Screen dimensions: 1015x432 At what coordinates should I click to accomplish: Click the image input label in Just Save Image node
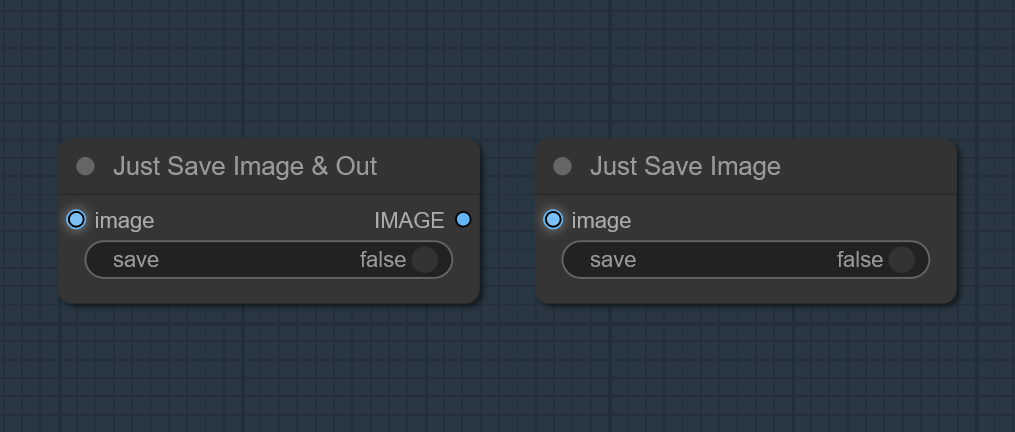tap(601, 221)
